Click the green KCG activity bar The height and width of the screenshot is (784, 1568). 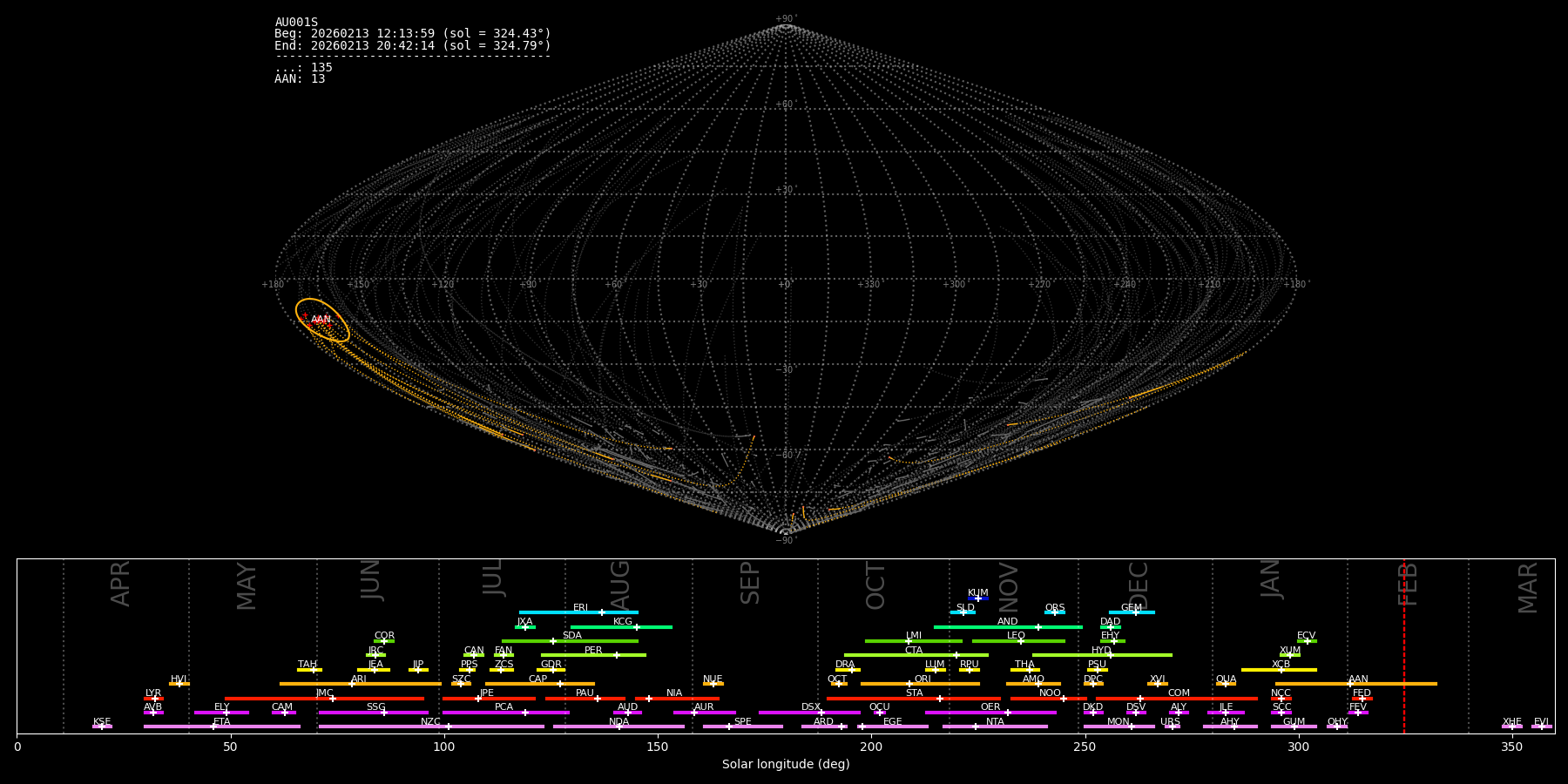click(621, 627)
